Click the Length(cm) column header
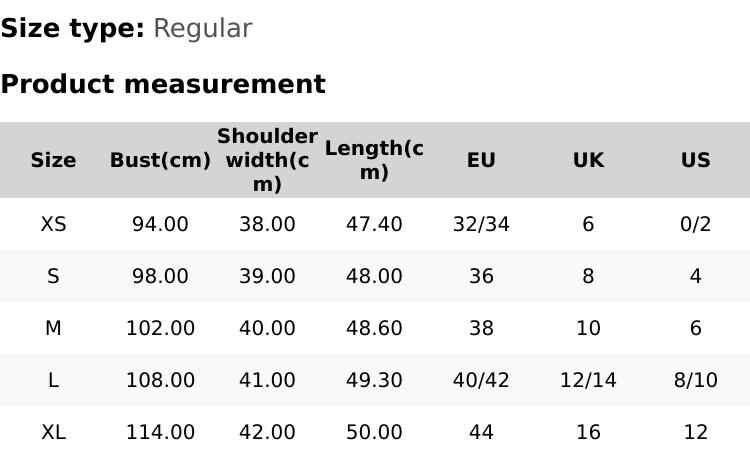The width and height of the screenshot is (750, 458). tap(374, 160)
